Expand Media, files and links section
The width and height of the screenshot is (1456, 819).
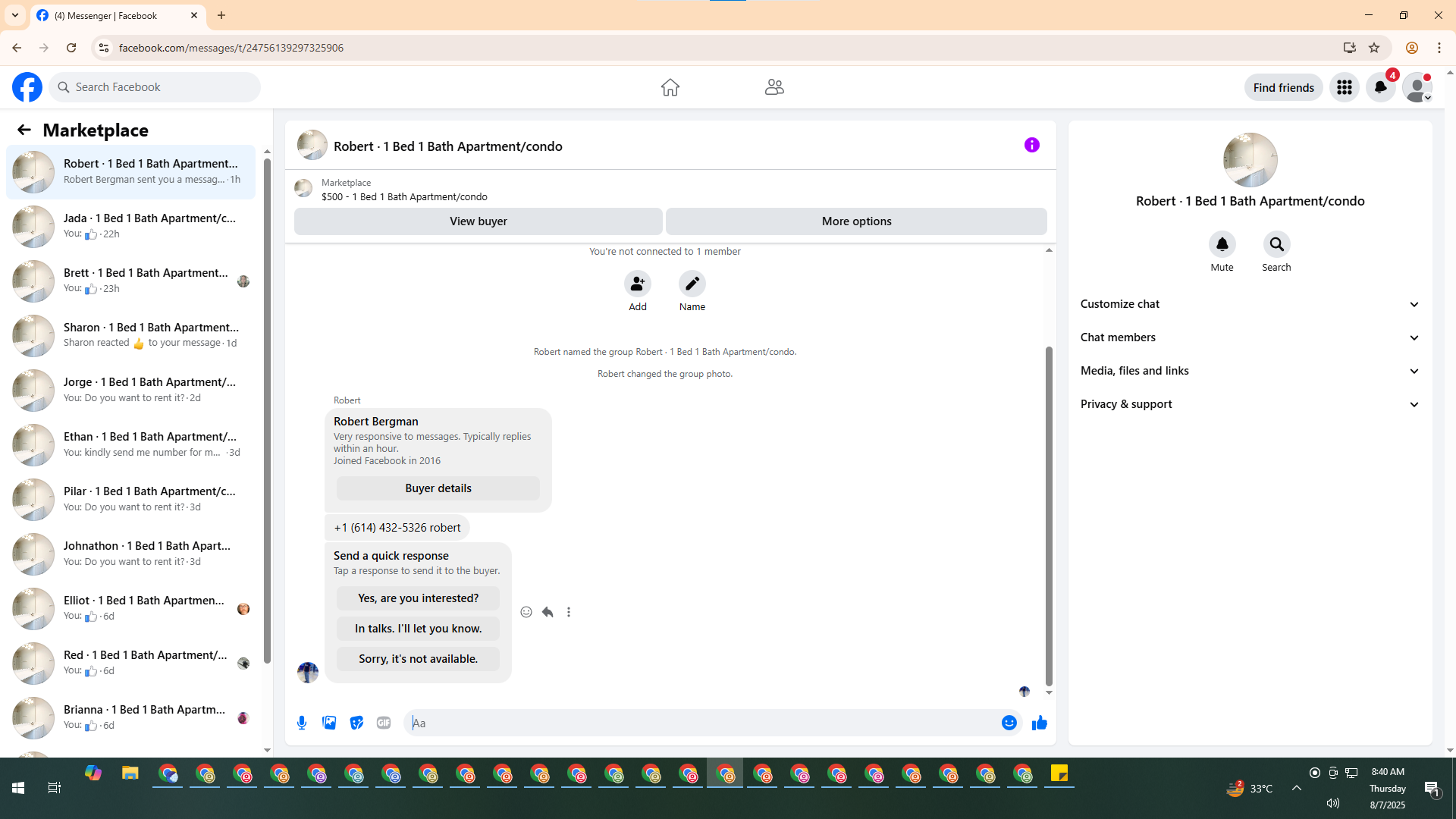pyautogui.click(x=1250, y=371)
